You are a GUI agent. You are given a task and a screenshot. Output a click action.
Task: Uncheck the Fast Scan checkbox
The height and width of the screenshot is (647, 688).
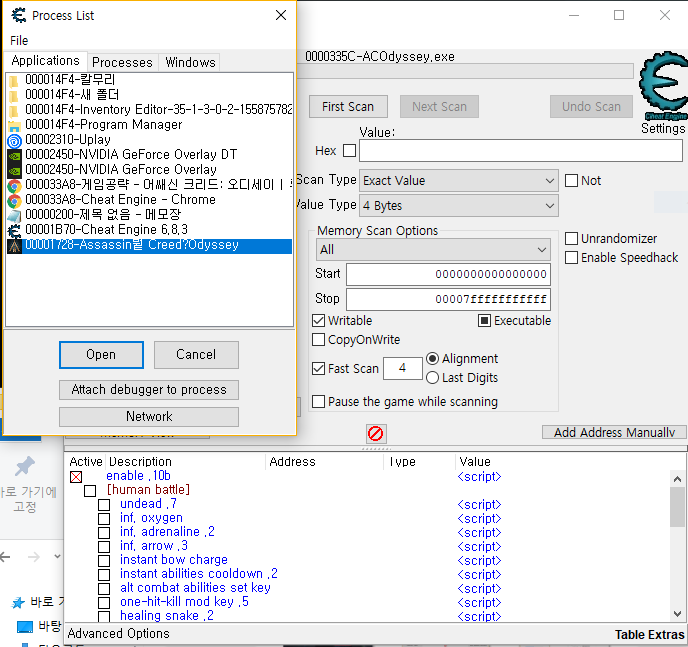[x=319, y=368]
